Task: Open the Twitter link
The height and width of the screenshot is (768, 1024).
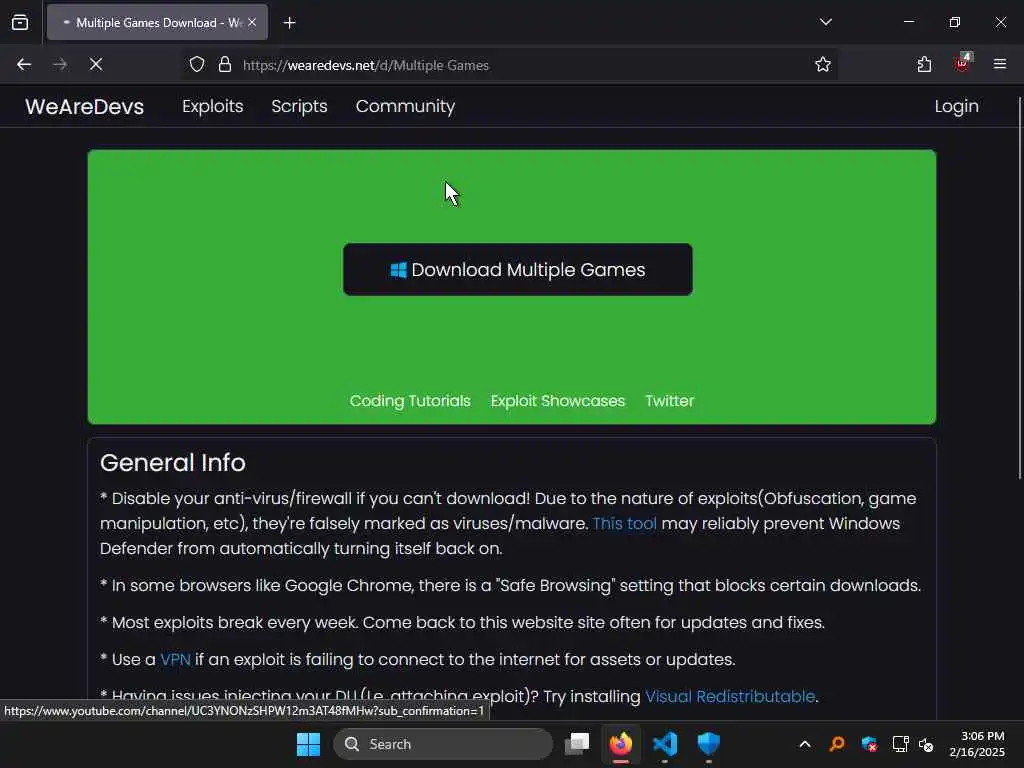Action: 669,400
